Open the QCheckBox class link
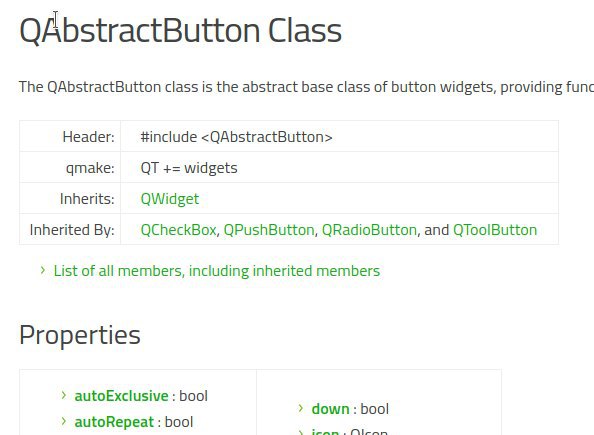 pyautogui.click(x=178, y=230)
